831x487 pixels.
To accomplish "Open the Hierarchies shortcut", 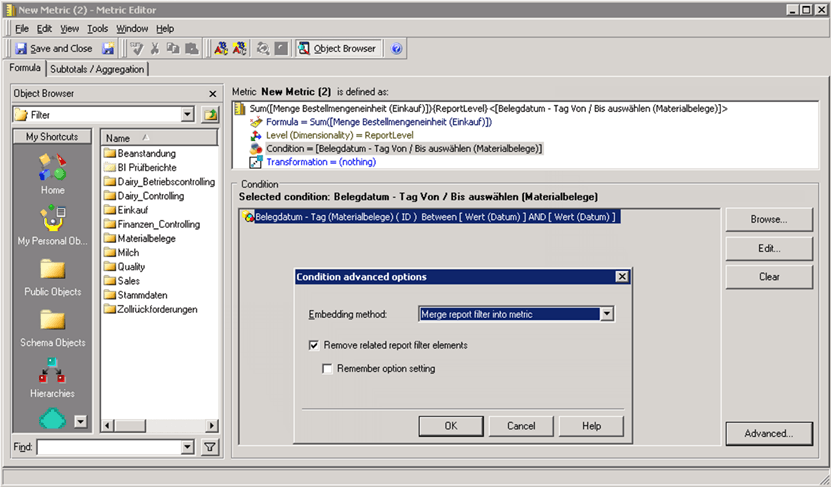I will pos(52,378).
